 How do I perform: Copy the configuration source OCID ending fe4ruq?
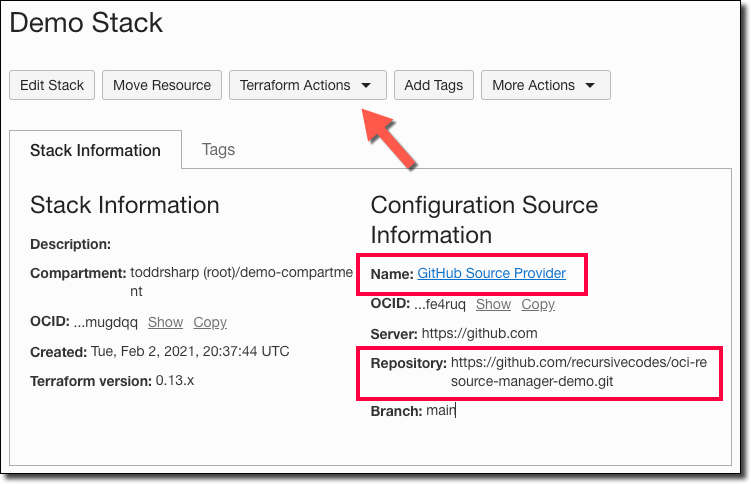pyautogui.click(x=538, y=304)
